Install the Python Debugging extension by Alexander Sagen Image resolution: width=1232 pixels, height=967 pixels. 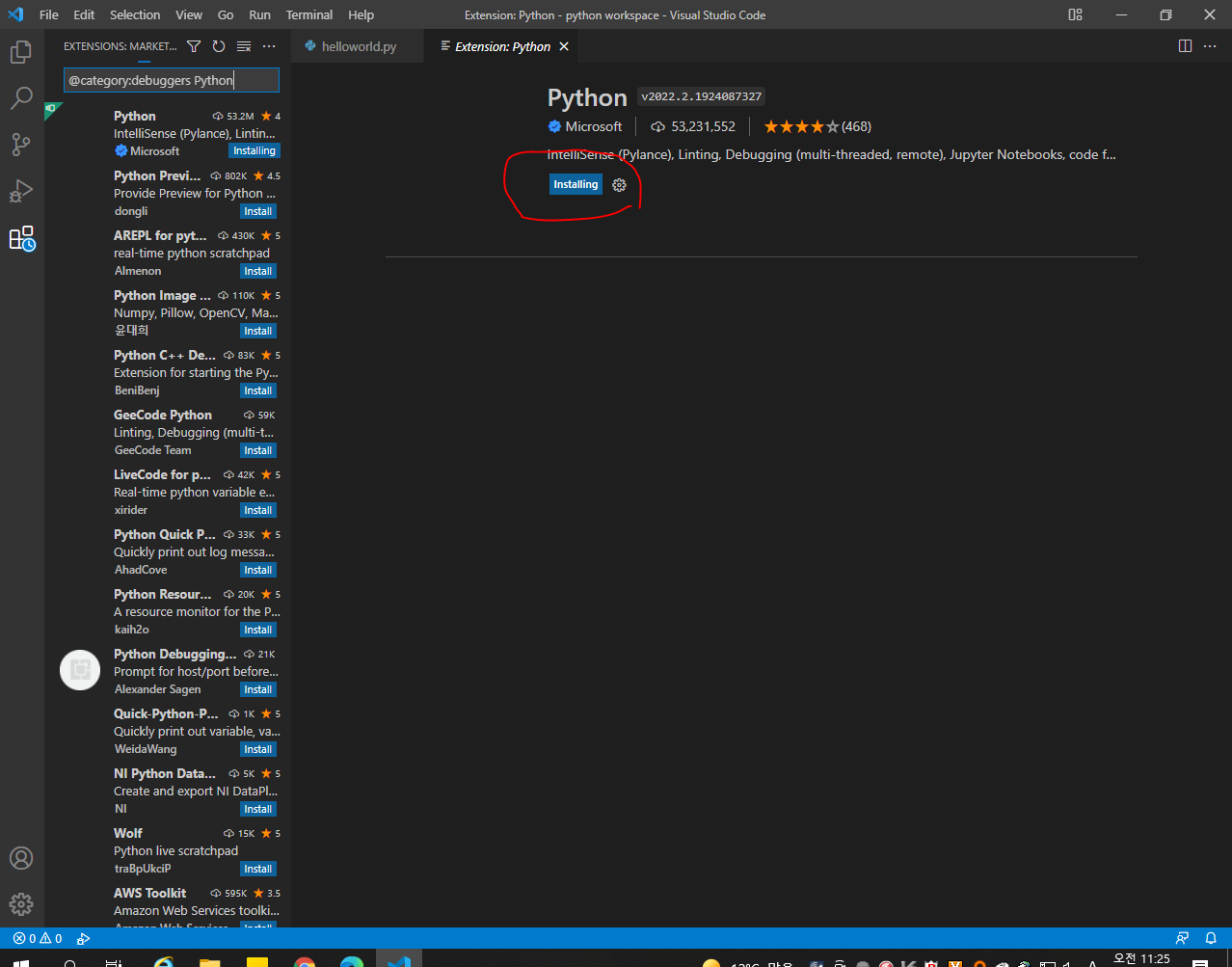click(x=258, y=689)
